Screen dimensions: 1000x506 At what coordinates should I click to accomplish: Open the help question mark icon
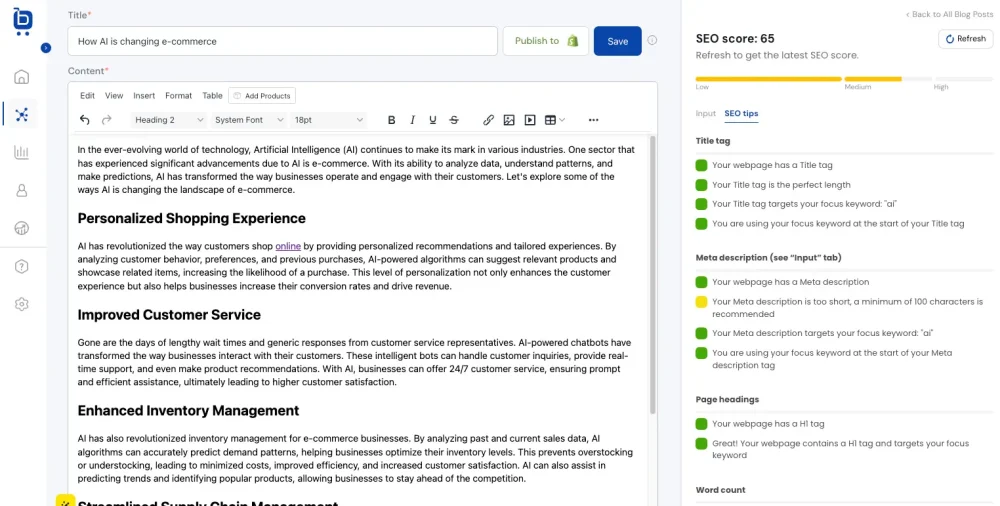[x=22, y=266]
